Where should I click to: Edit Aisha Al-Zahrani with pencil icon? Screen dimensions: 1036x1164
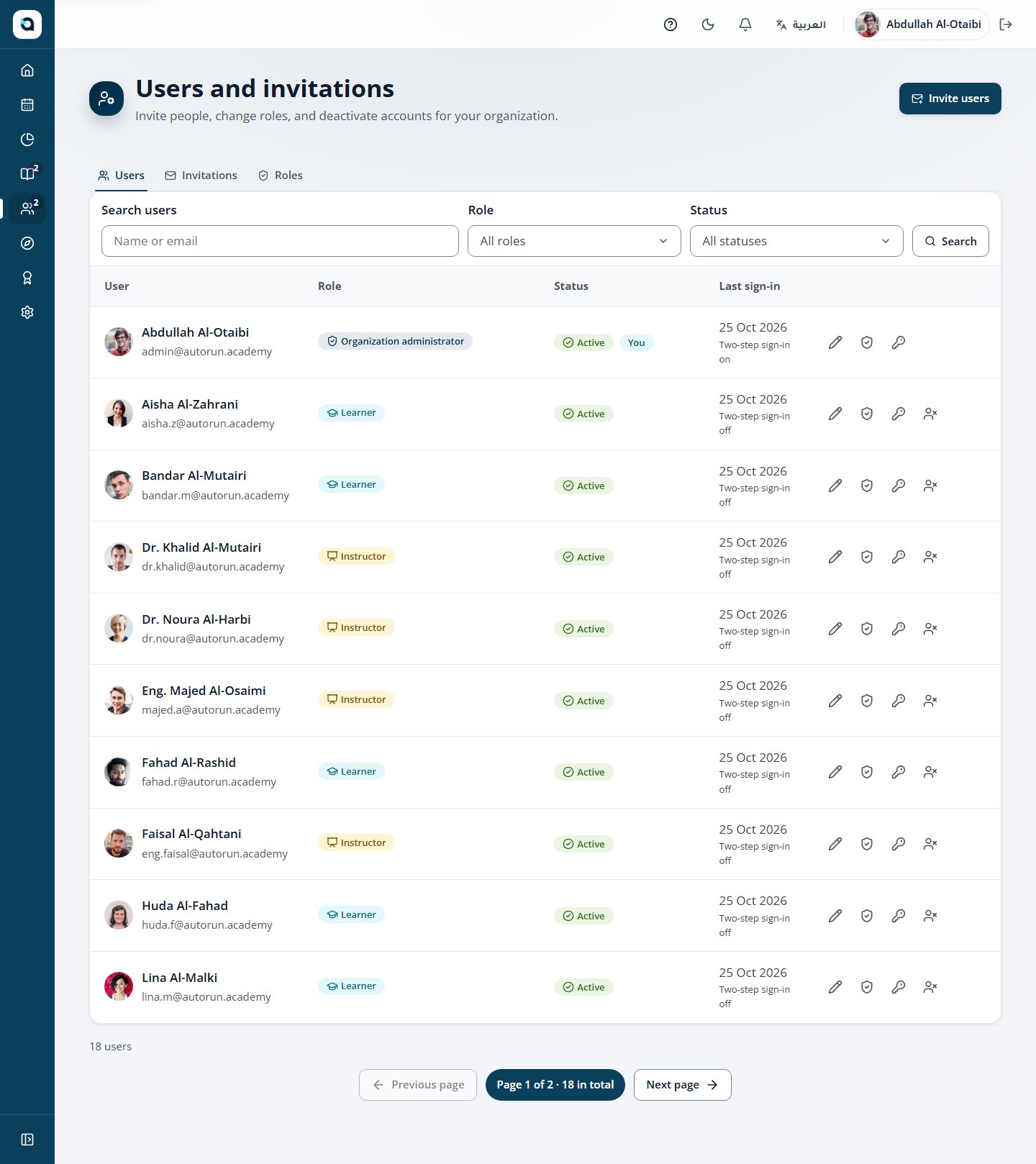(x=835, y=414)
